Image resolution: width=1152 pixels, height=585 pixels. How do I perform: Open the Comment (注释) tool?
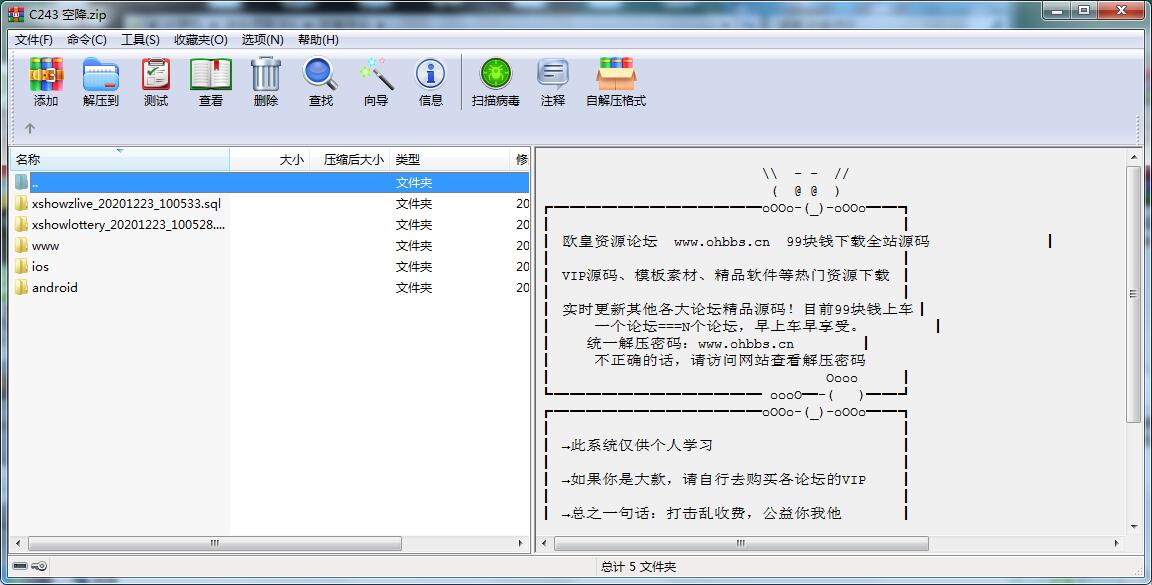(552, 82)
